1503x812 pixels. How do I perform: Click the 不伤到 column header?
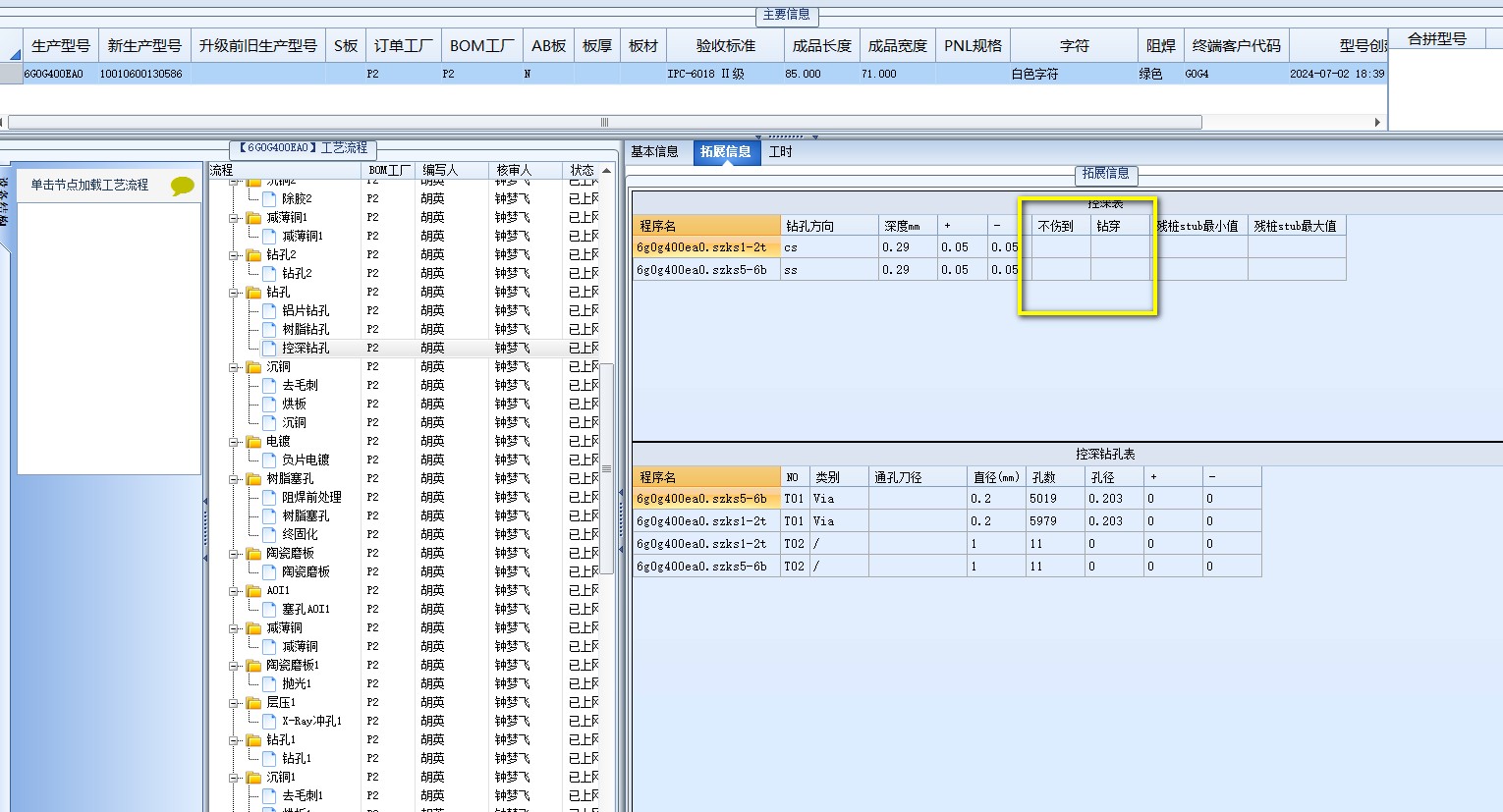[1061, 226]
